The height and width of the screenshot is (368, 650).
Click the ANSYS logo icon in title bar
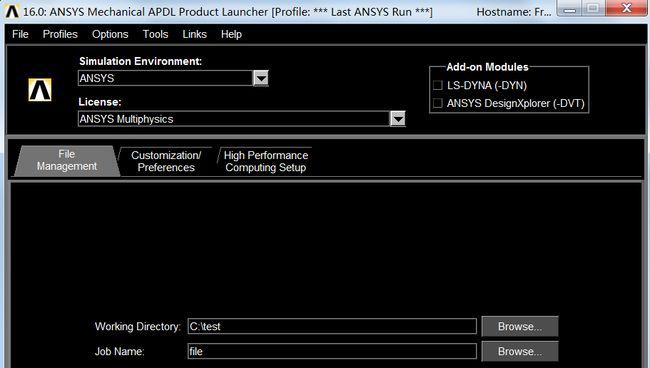[x=12, y=12]
